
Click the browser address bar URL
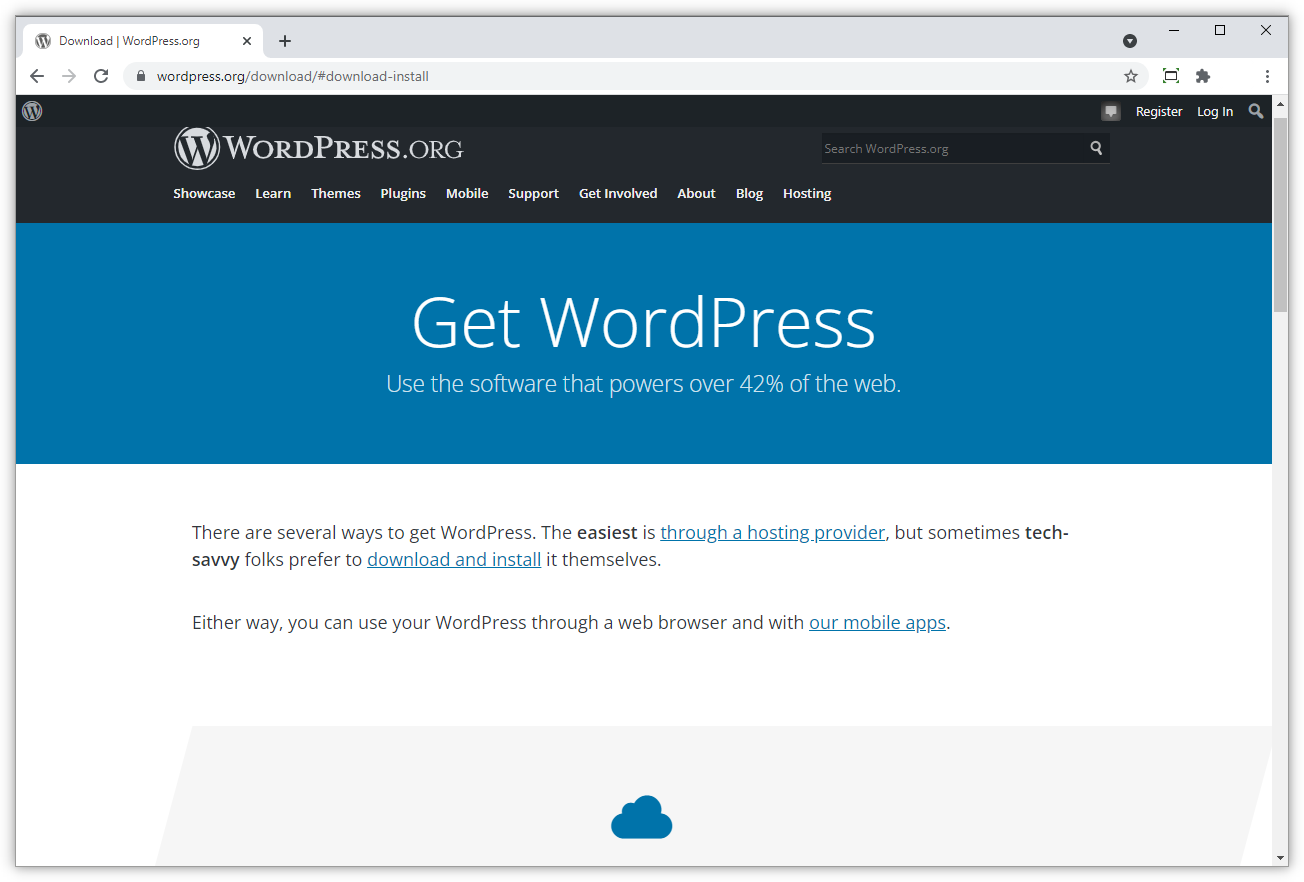293,76
